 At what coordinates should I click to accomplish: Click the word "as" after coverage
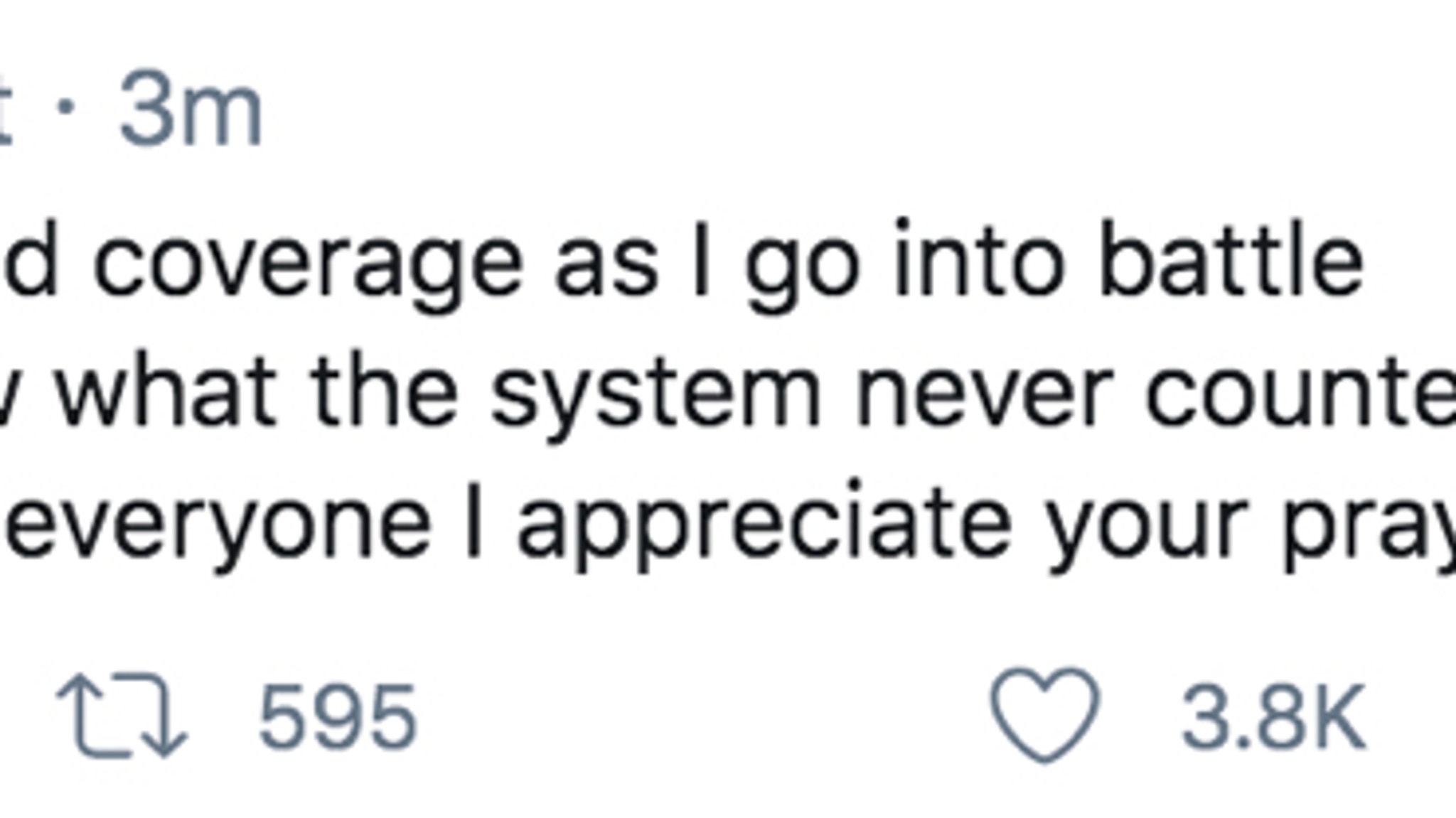(x=606, y=267)
